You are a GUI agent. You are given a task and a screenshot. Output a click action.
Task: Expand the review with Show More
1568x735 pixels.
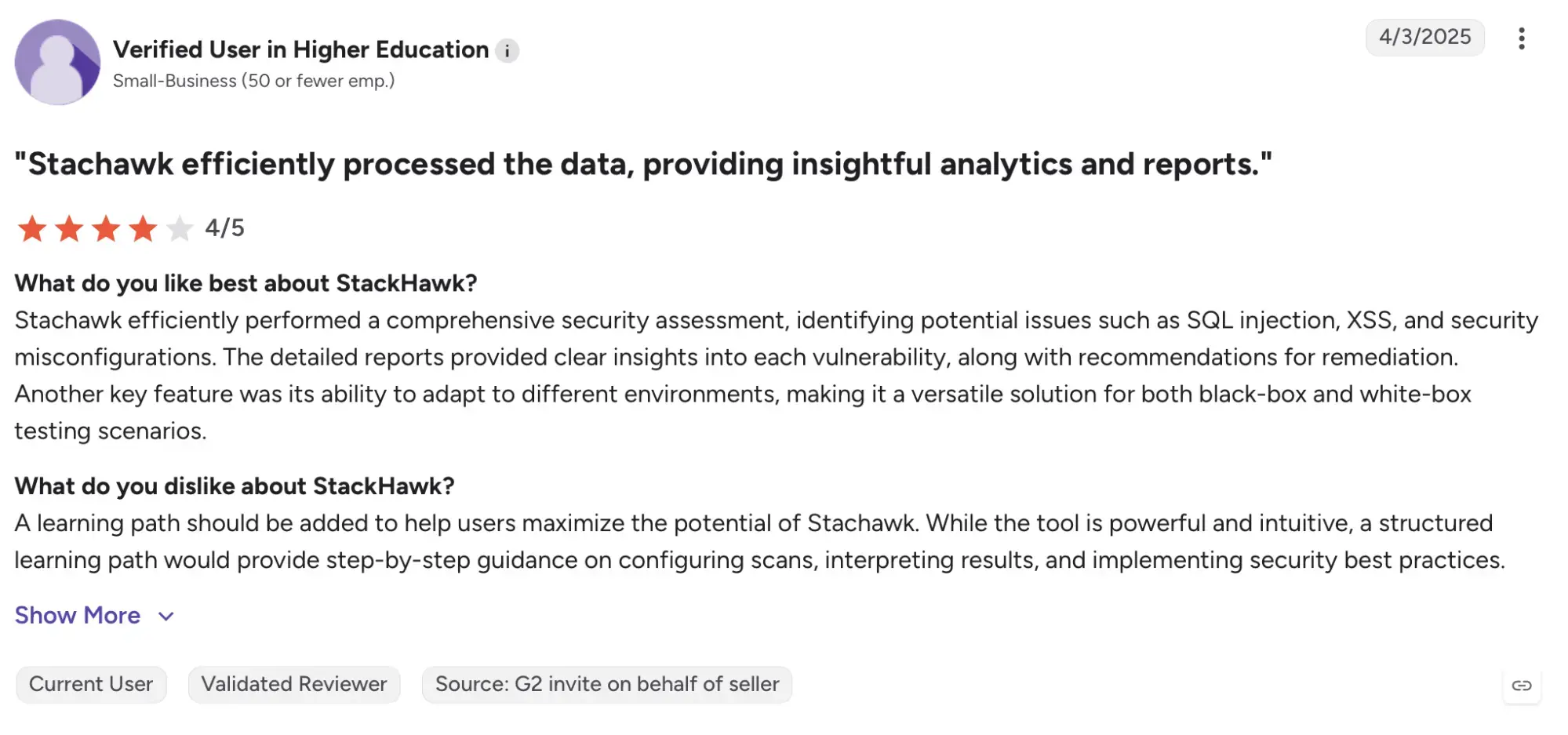(x=78, y=616)
